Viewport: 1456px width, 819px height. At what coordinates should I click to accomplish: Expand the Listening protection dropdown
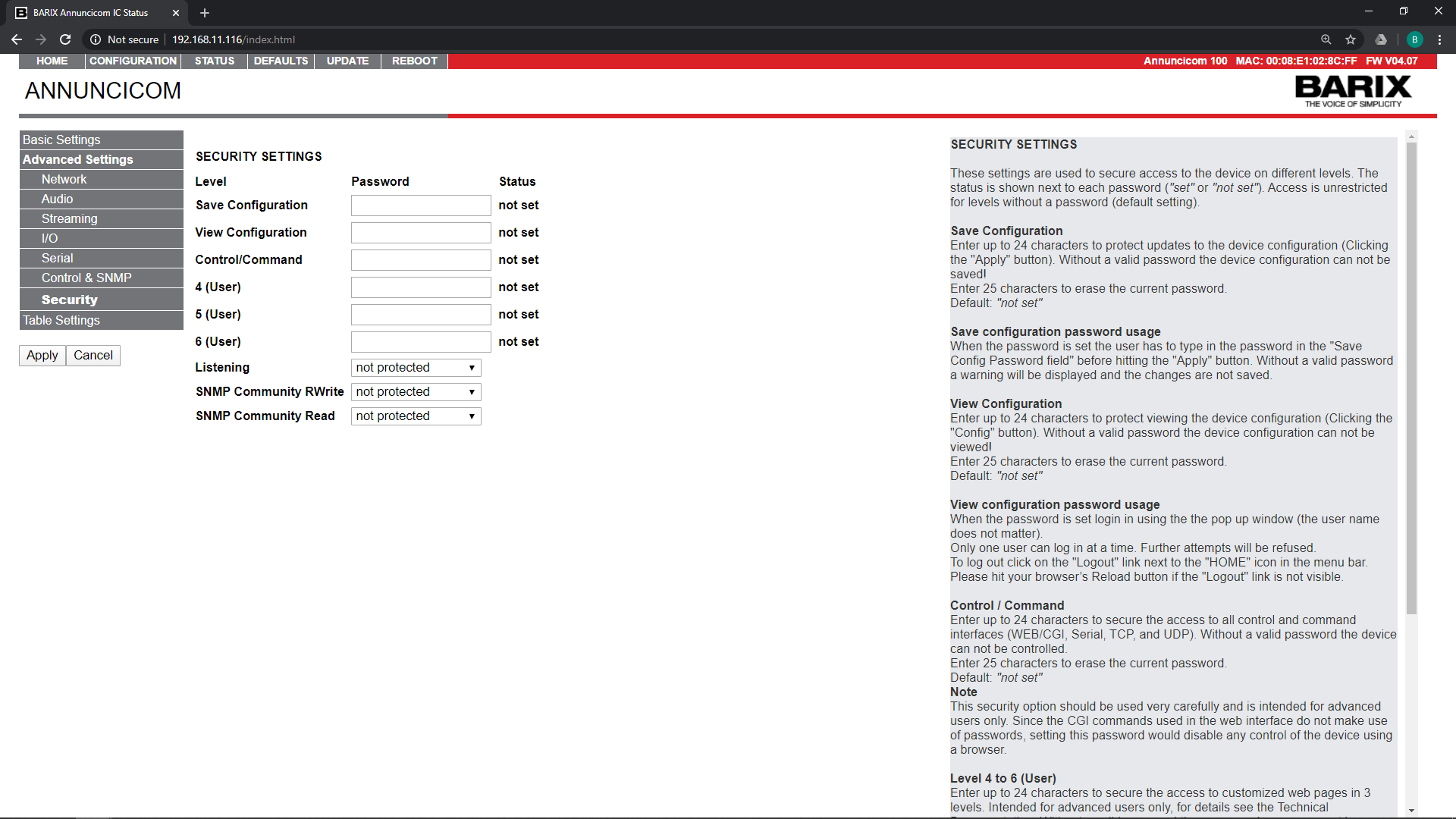click(x=416, y=368)
